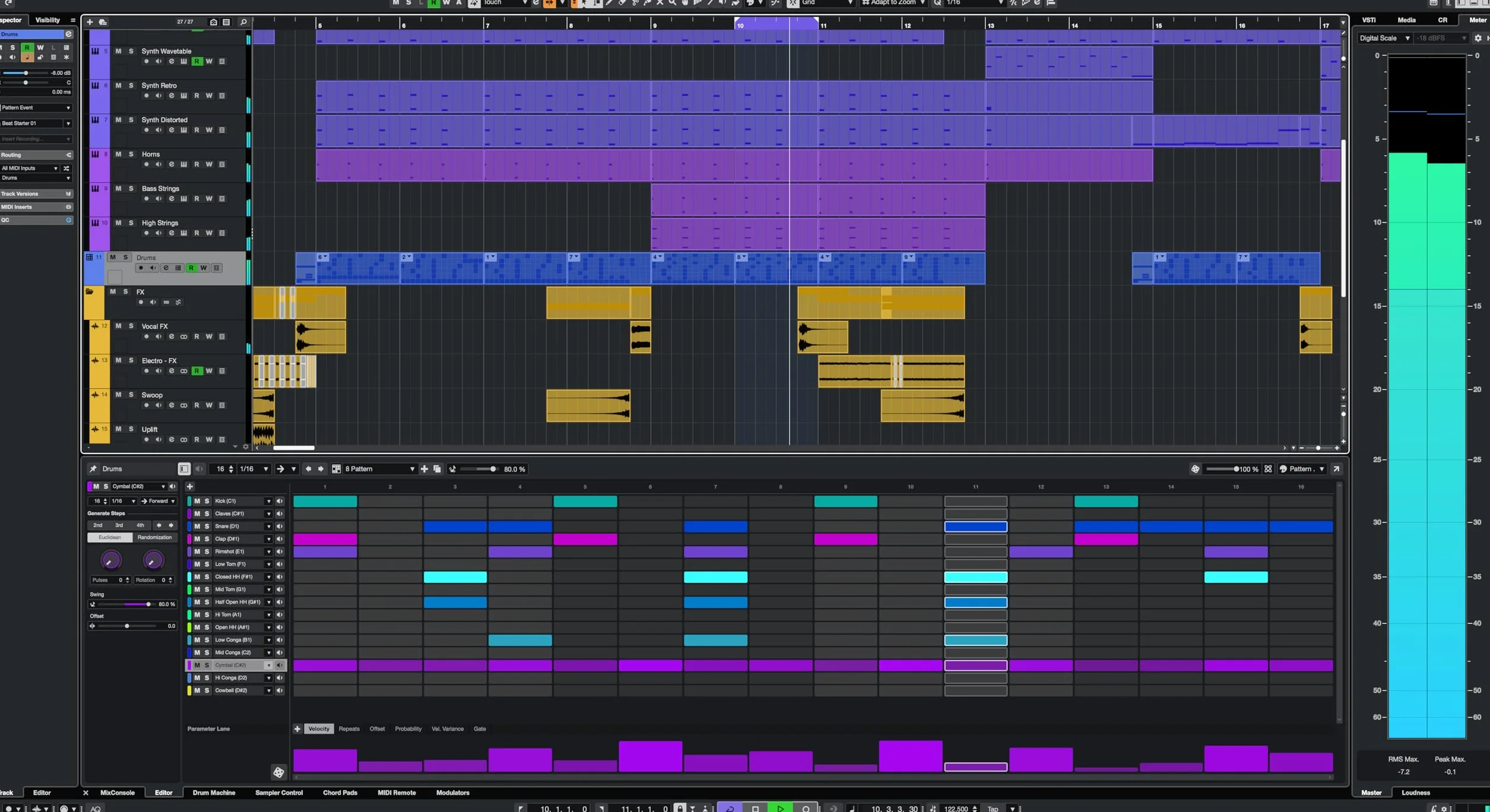Preview the Kick (C1) lane speaker

[x=280, y=501]
